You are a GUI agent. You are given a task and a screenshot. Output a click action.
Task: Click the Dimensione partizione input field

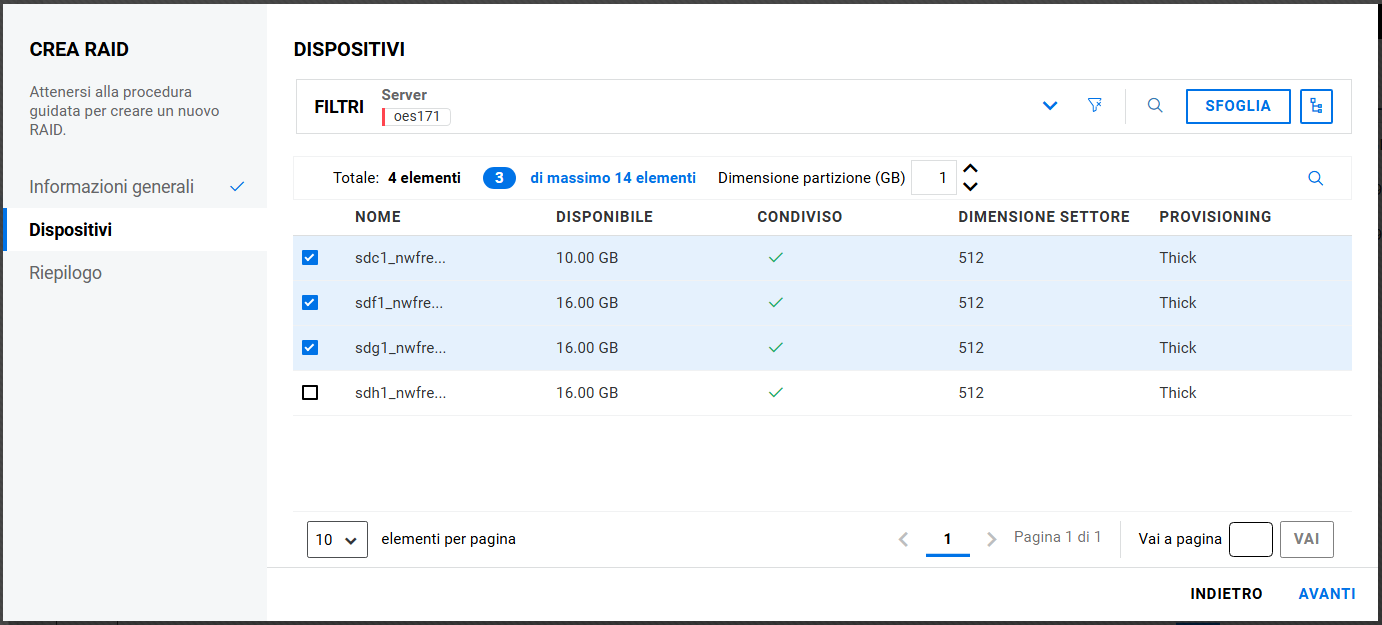click(933, 178)
